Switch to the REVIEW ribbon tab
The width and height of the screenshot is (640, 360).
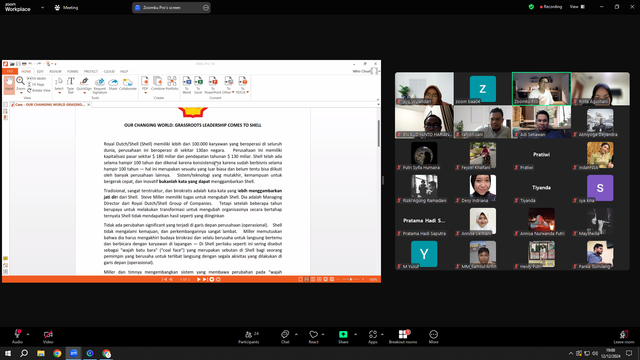[x=55, y=71]
